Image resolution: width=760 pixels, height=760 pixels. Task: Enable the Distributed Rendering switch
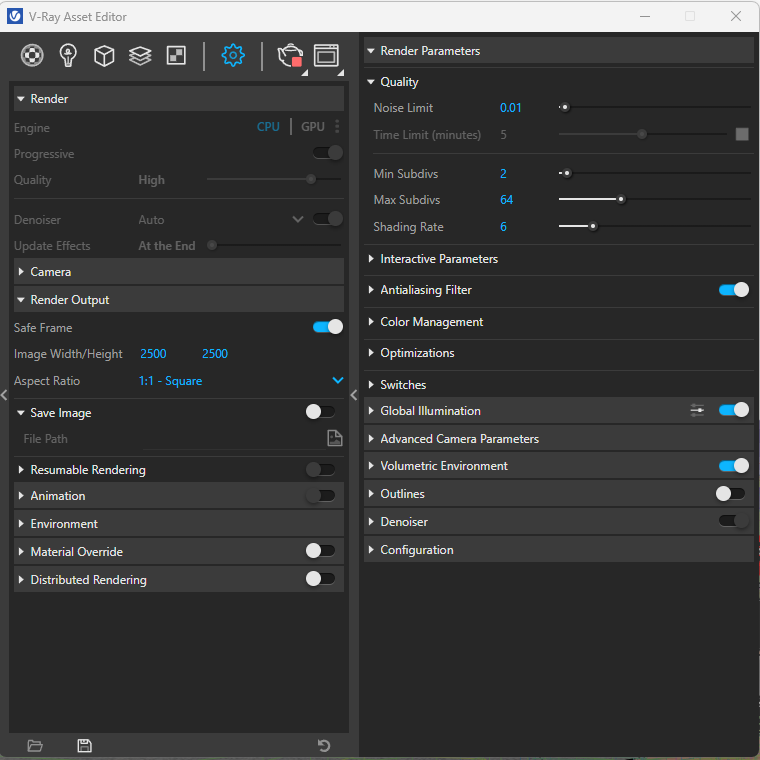[320, 579]
